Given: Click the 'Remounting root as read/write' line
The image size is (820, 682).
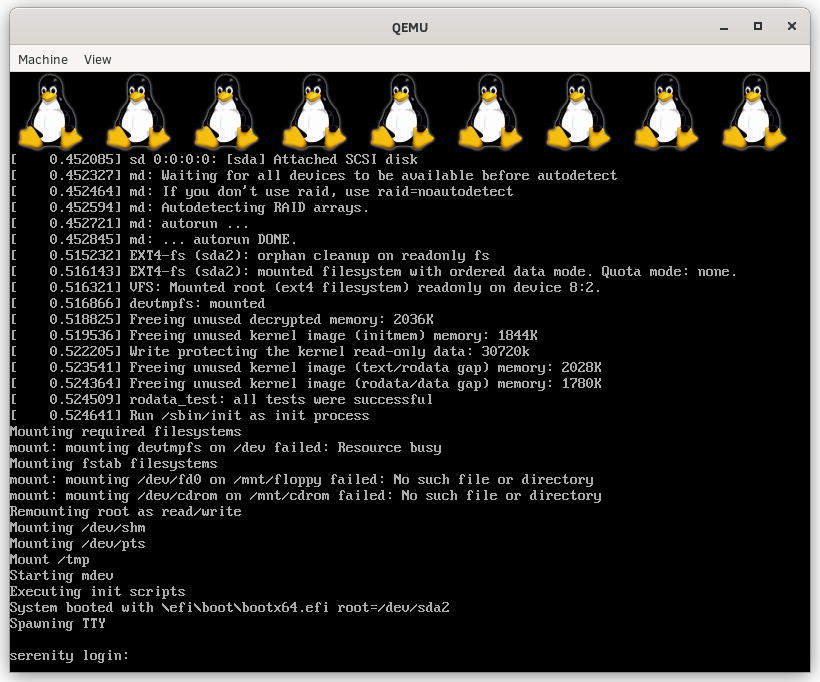Looking at the screenshot, I should [x=126, y=512].
